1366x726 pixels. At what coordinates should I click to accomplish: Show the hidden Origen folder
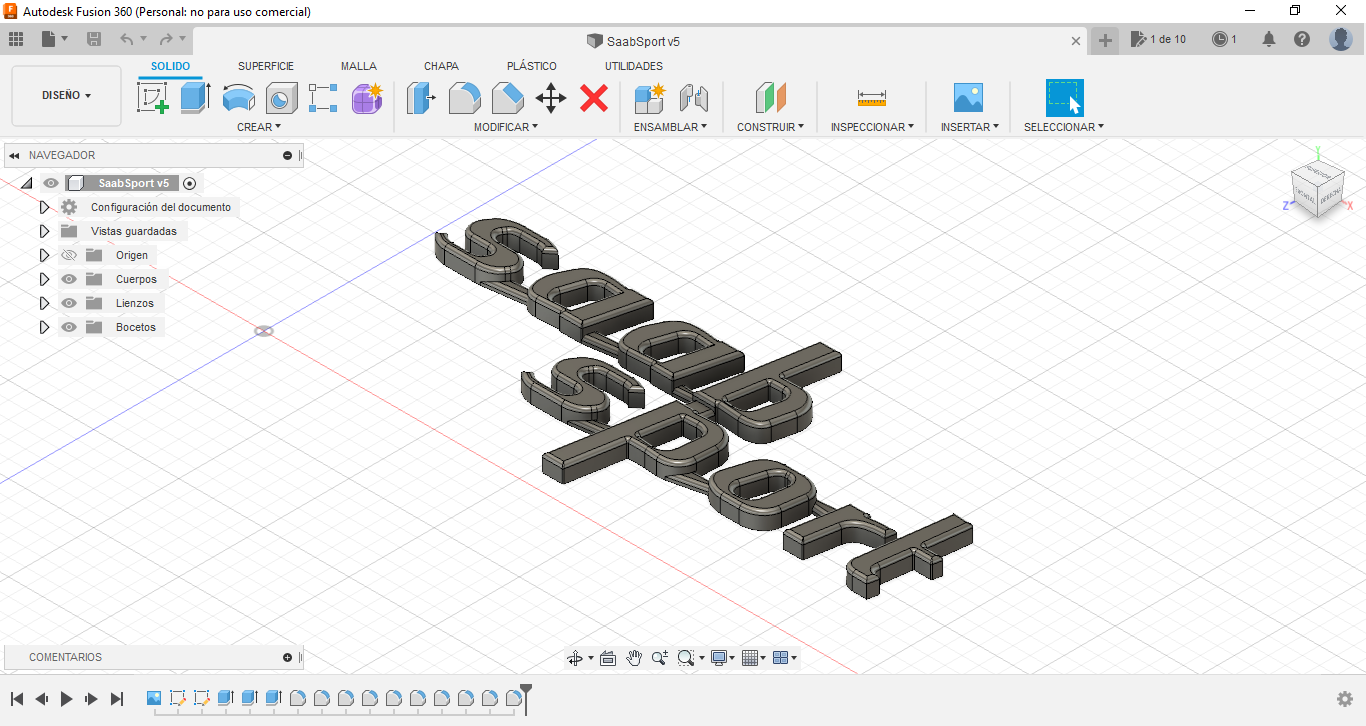click(69, 255)
